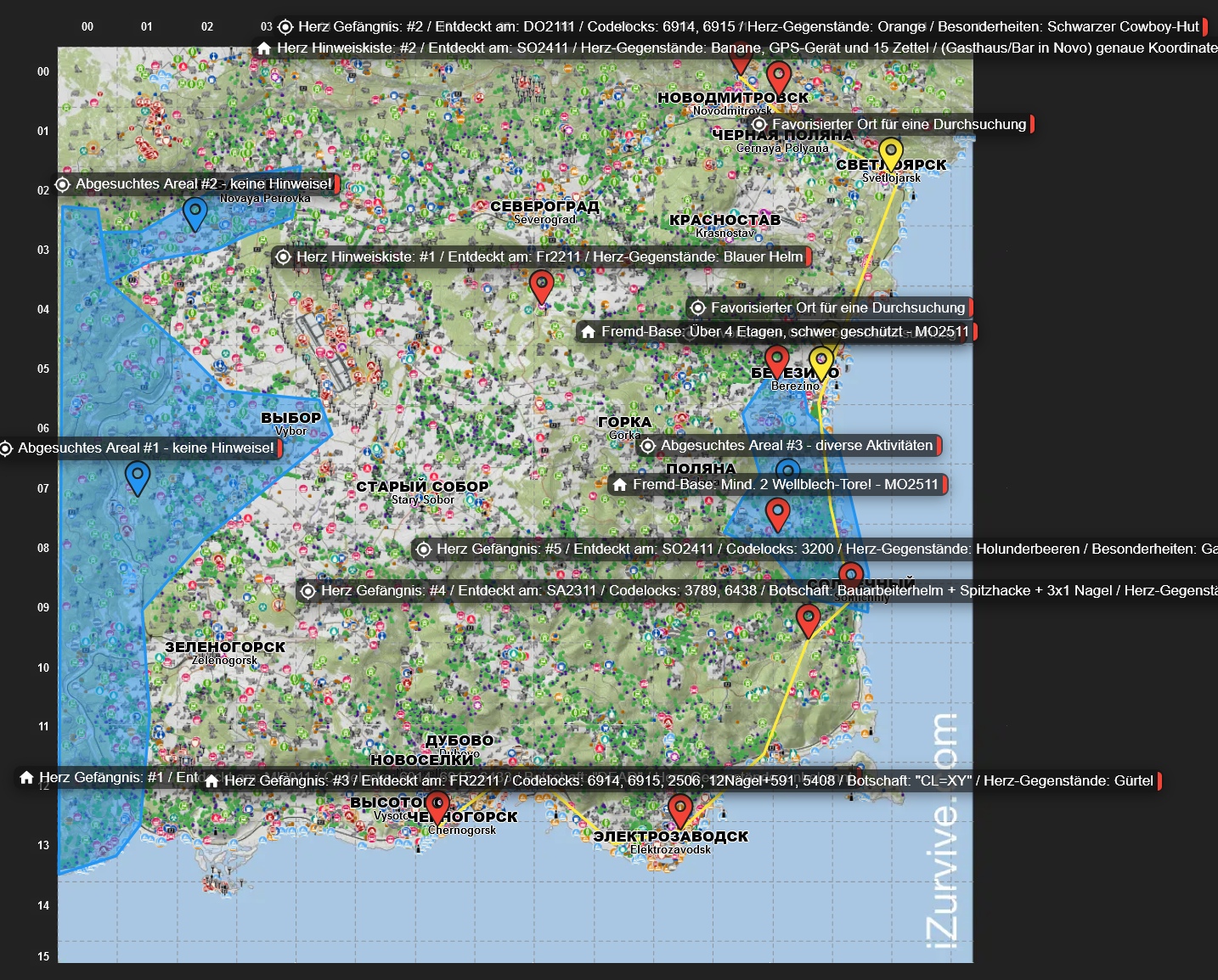1218x980 pixels.
Task: Select red pin under Herz Hinweiskiste #1 label
Action: coord(541,287)
